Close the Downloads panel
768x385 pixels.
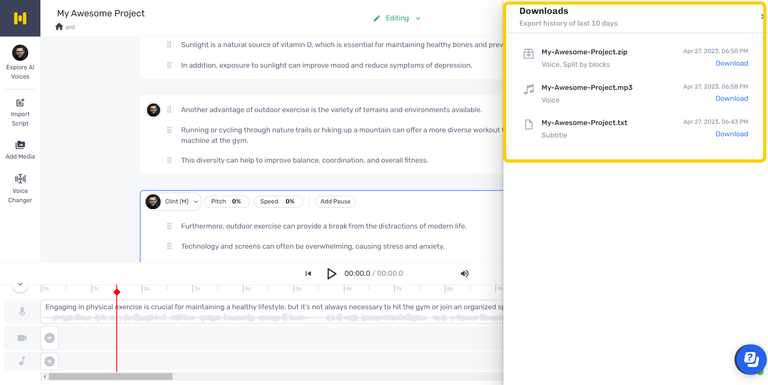click(762, 16)
